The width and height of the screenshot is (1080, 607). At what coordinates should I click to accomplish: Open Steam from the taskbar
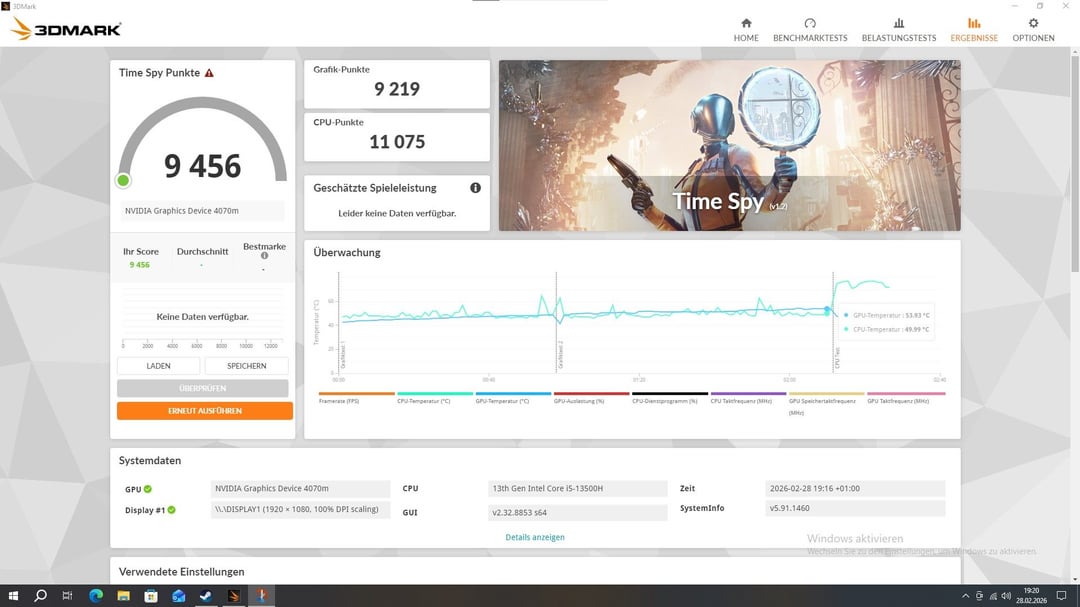click(x=206, y=596)
